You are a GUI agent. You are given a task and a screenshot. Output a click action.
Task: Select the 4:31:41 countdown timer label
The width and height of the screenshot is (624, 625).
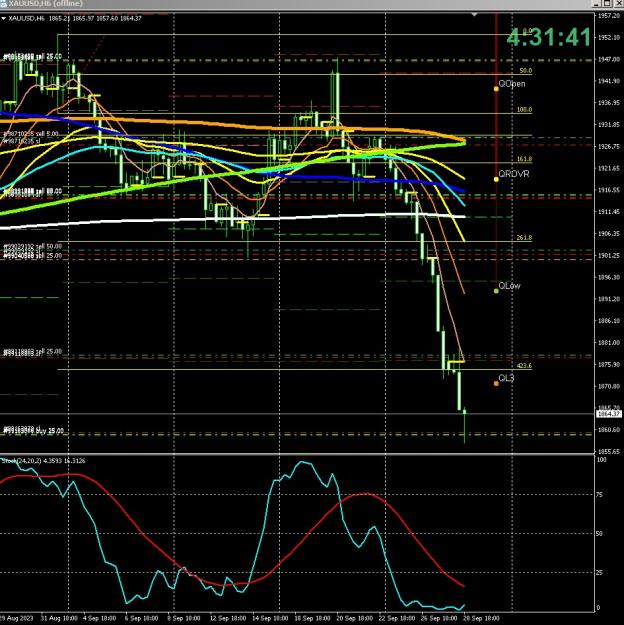[x=549, y=37]
